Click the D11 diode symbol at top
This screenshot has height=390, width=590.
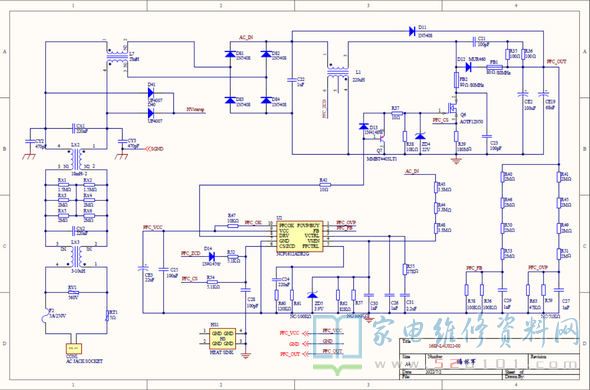(x=412, y=31)
